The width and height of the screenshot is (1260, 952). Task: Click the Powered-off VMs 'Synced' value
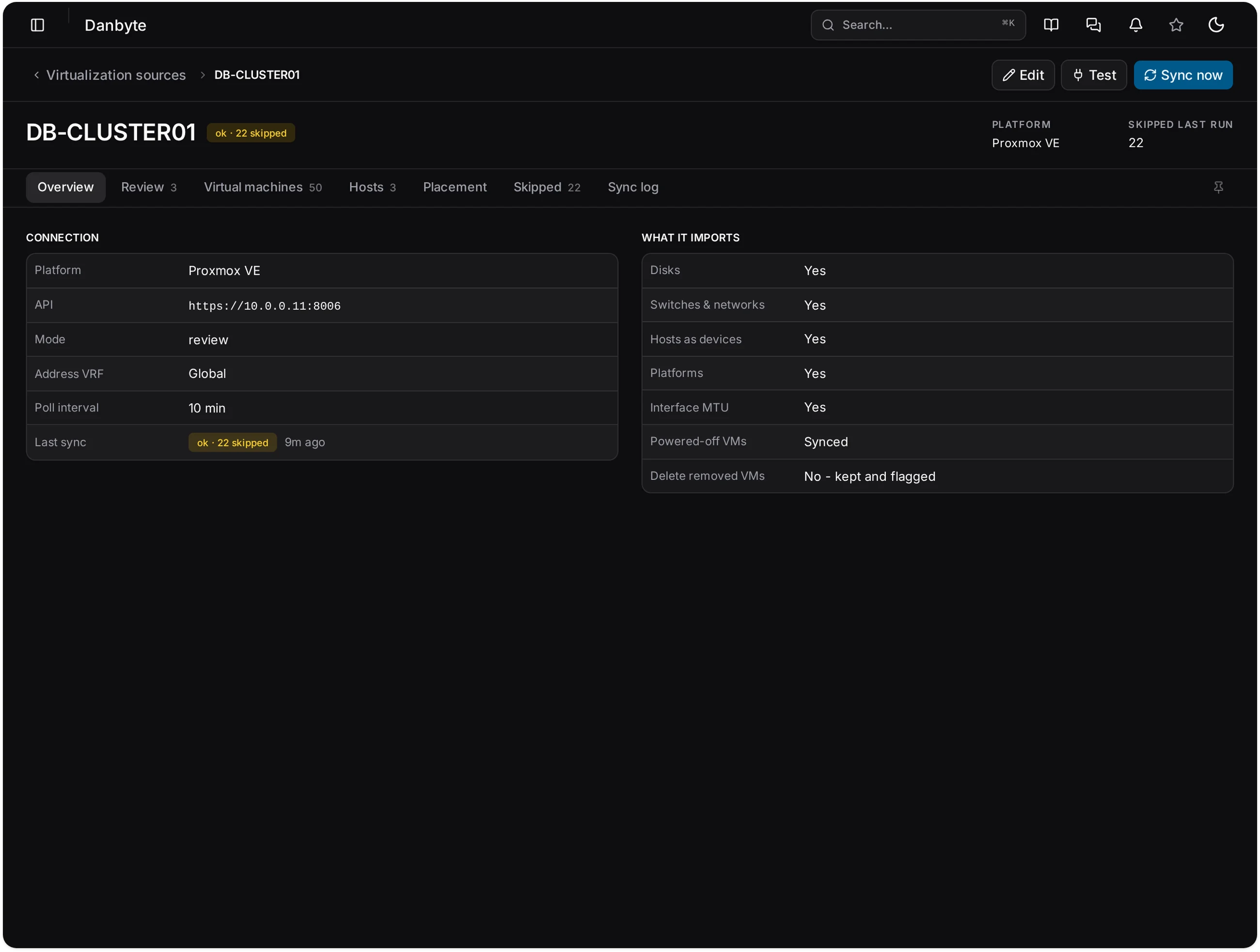pos(825,442)
